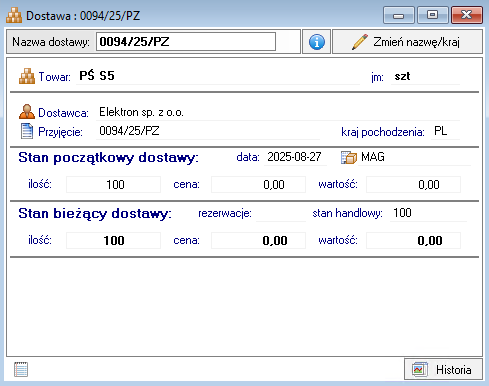
Task: Click current state wartość field
Action: (413, 240)
